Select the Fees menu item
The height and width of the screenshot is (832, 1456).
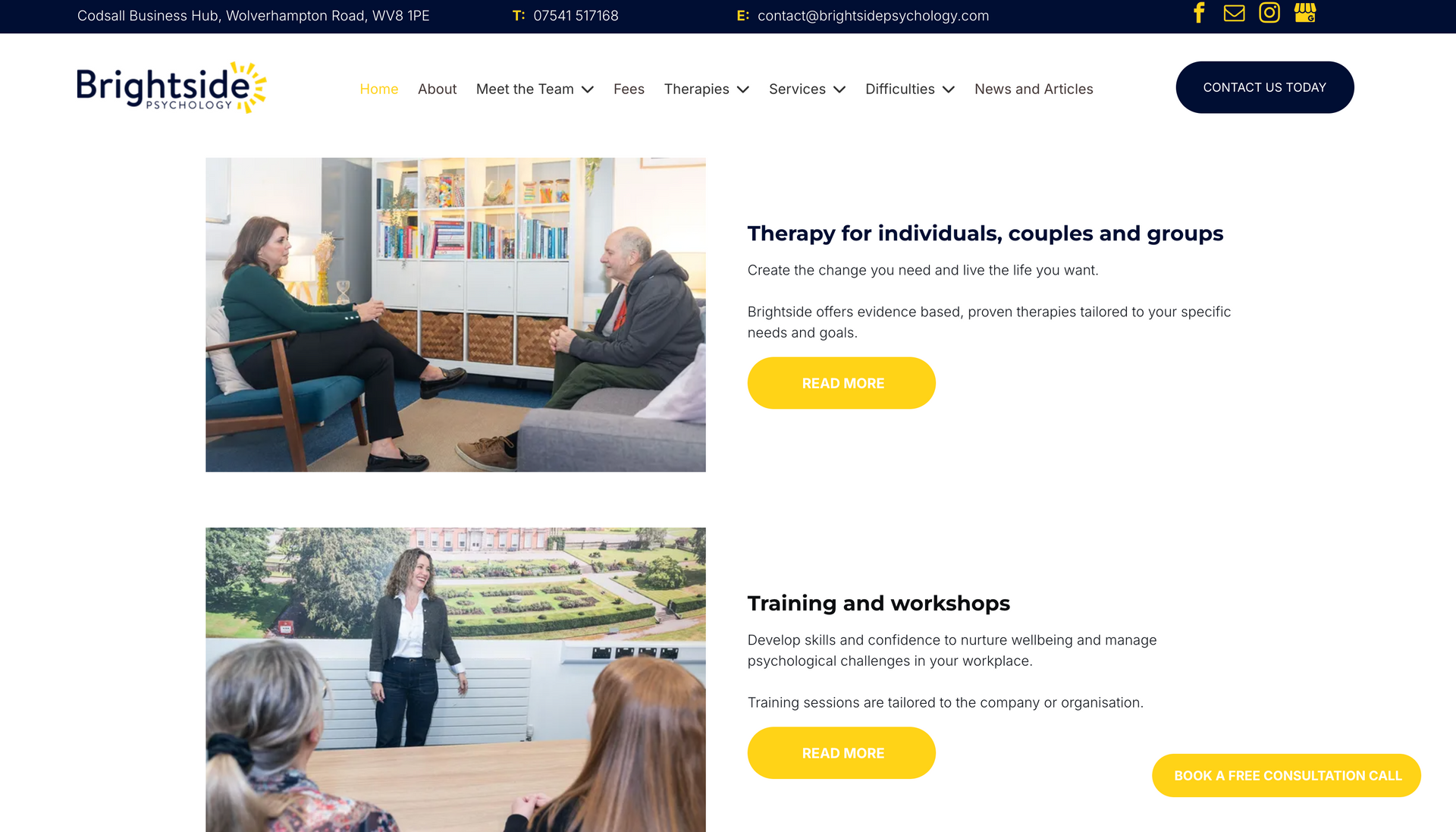tap(629, 89)
